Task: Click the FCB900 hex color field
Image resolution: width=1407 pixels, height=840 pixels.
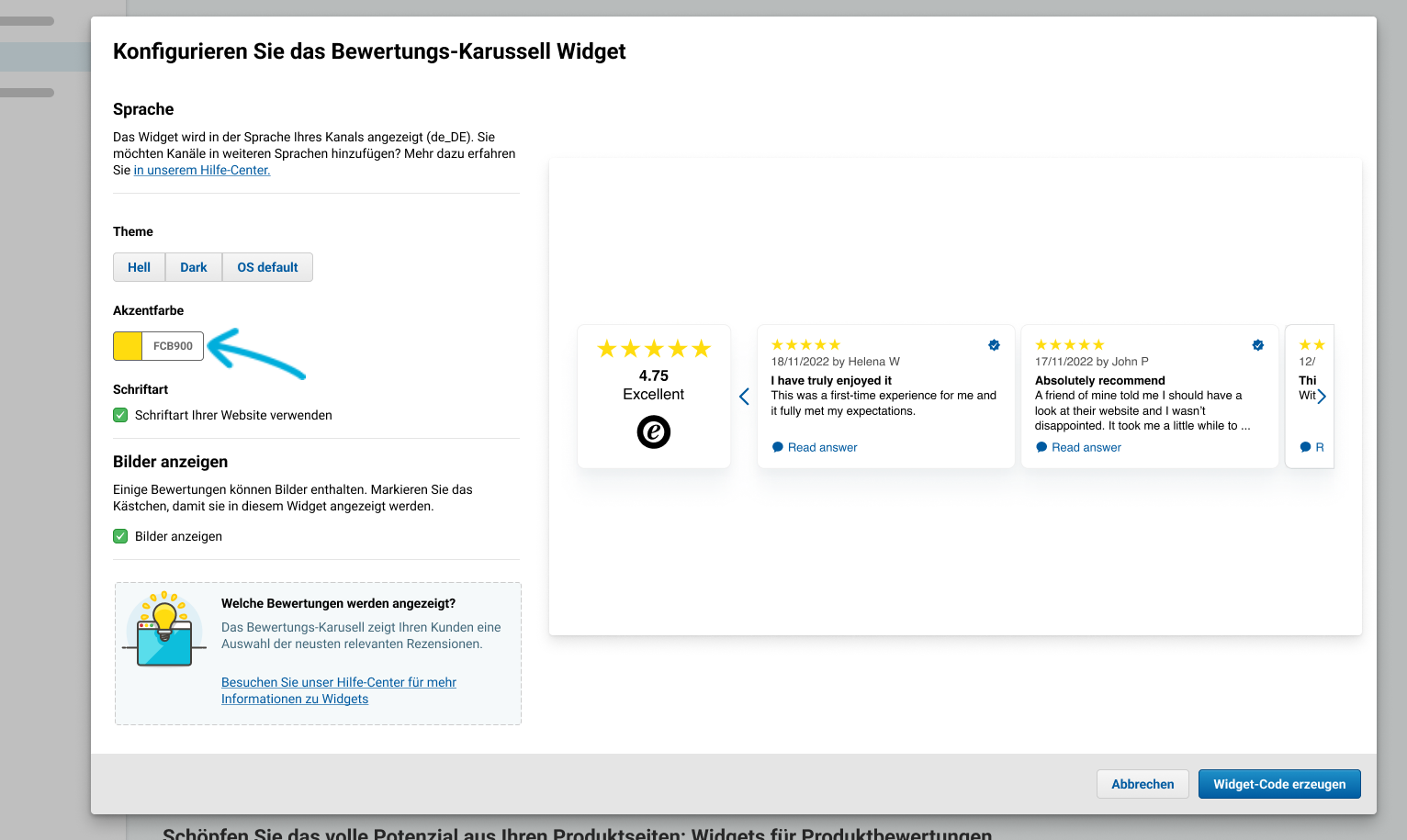Action: click(173, 346)
